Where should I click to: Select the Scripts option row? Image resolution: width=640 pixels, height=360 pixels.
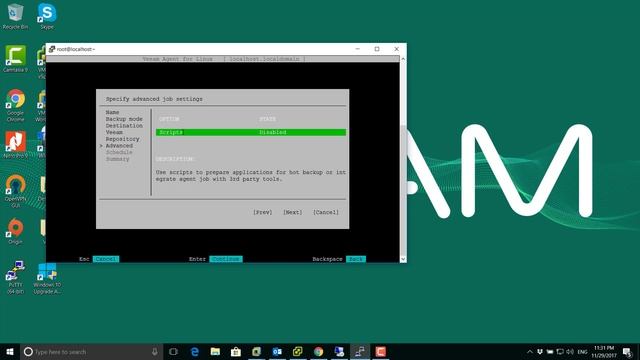click(x=251, y=132)
